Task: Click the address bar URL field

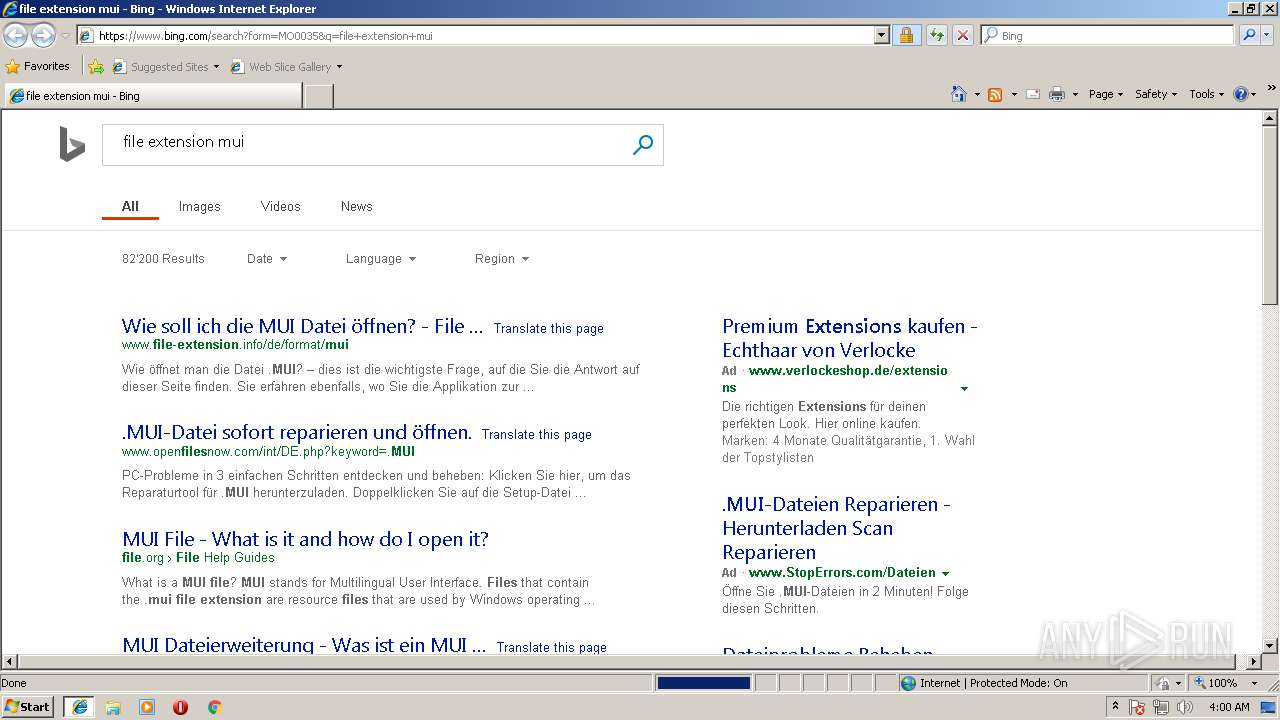Action: click(475, 35)
